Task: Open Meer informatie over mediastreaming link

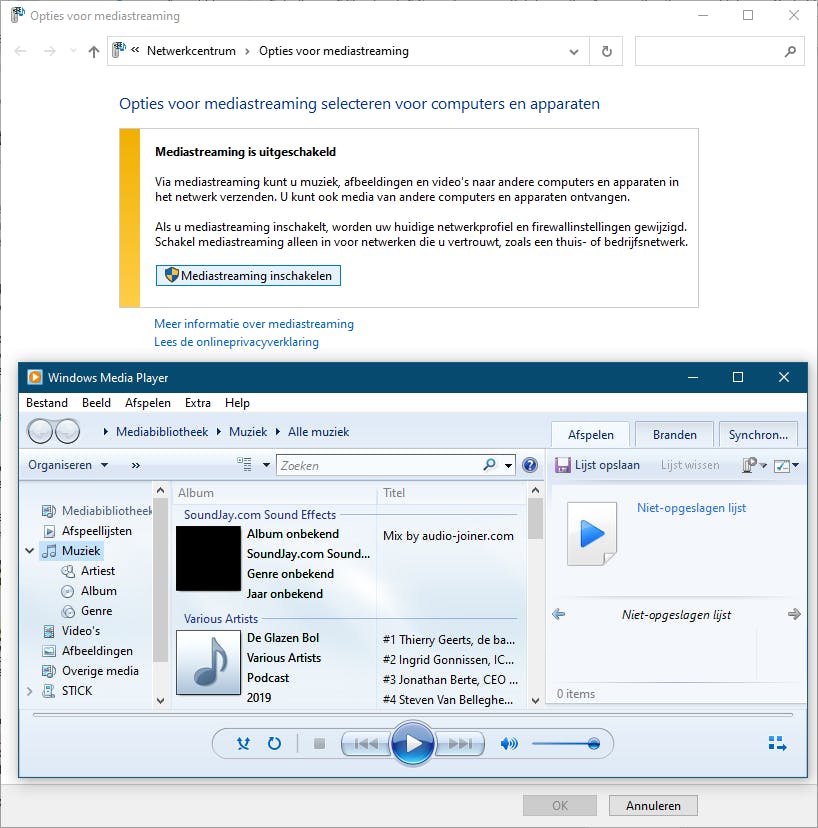Action: click(x=254, y=324)
